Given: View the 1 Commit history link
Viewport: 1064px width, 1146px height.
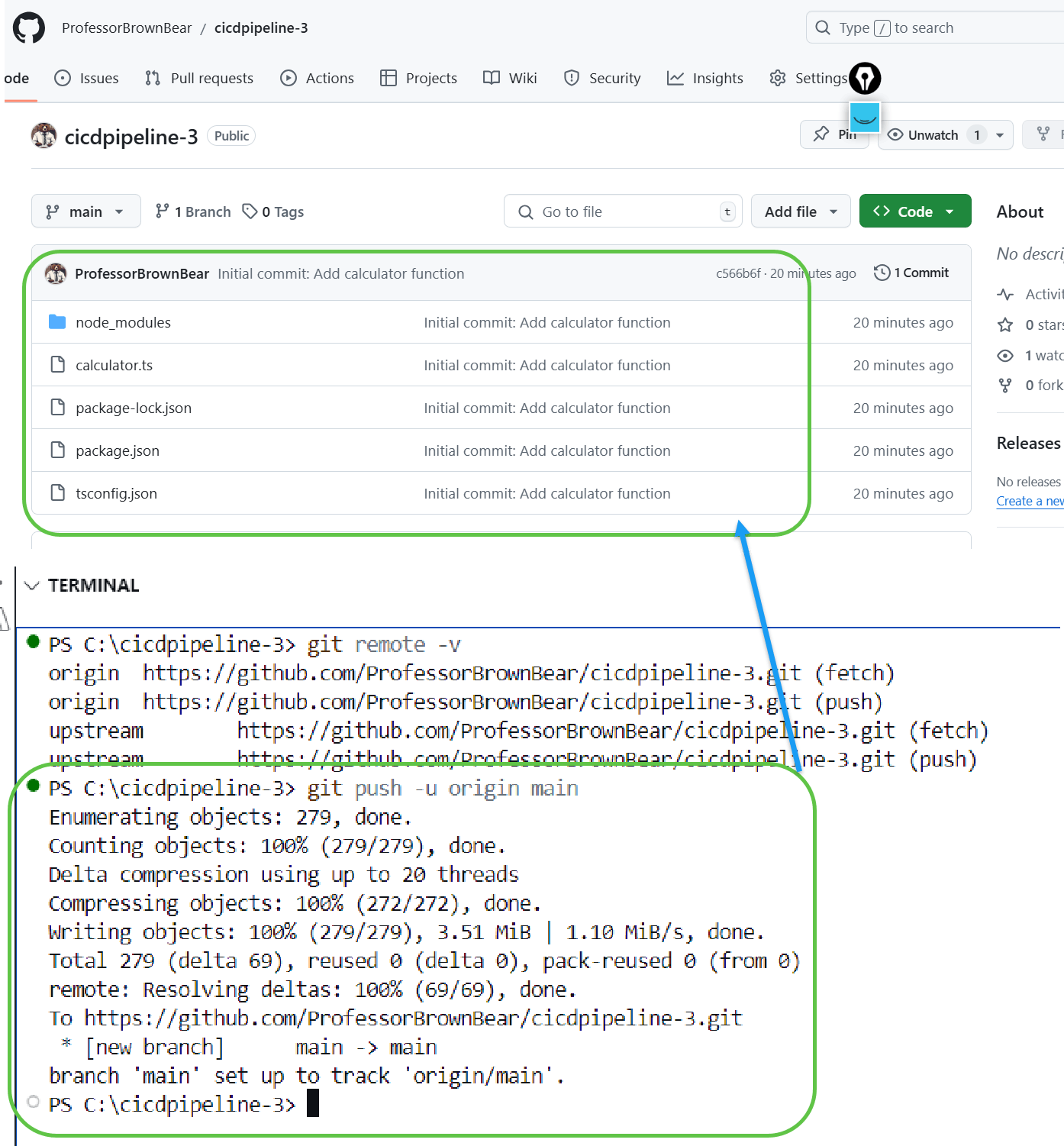Looking at the screenshot, I should click(911, 273).
